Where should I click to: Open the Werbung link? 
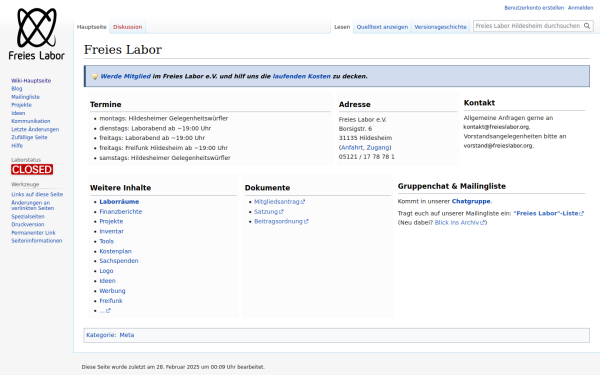pyautogui.click(x=112, y=291)
